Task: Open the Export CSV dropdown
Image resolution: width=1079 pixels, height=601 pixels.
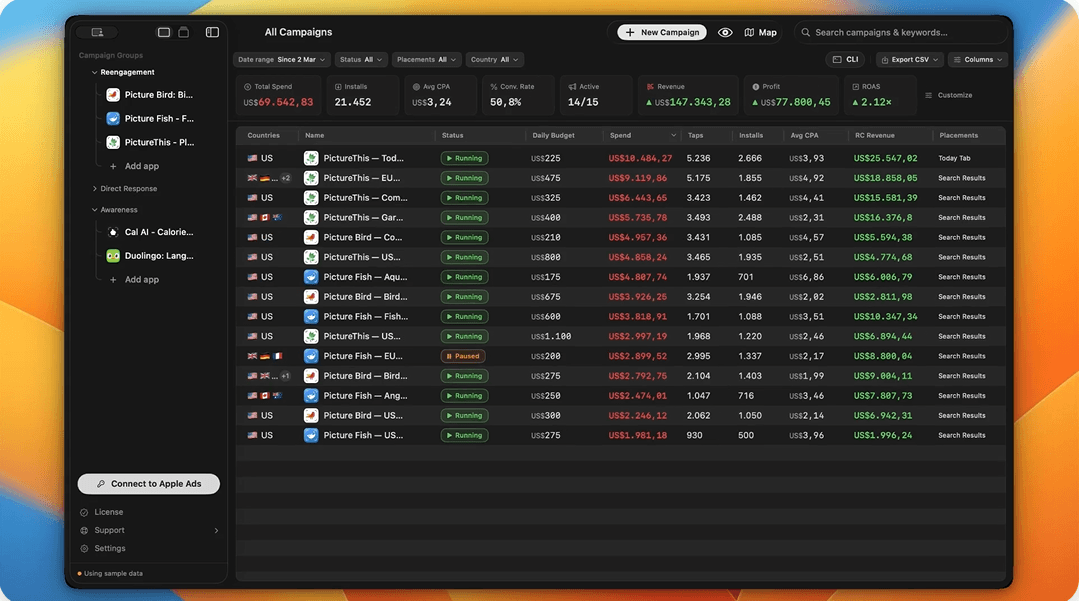Action: [x=909, y=60]
